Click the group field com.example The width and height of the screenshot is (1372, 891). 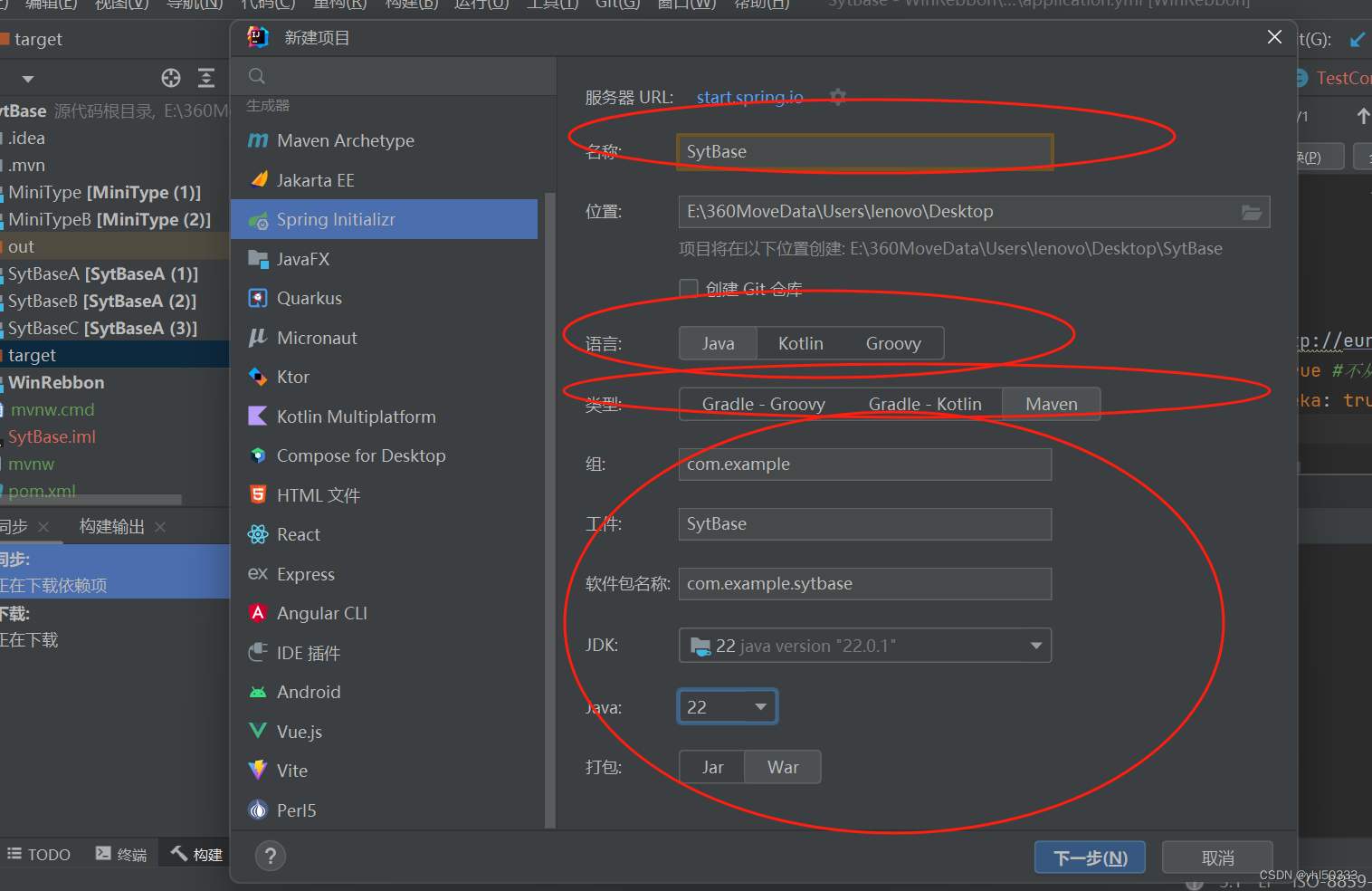click(x=865, y=465)
